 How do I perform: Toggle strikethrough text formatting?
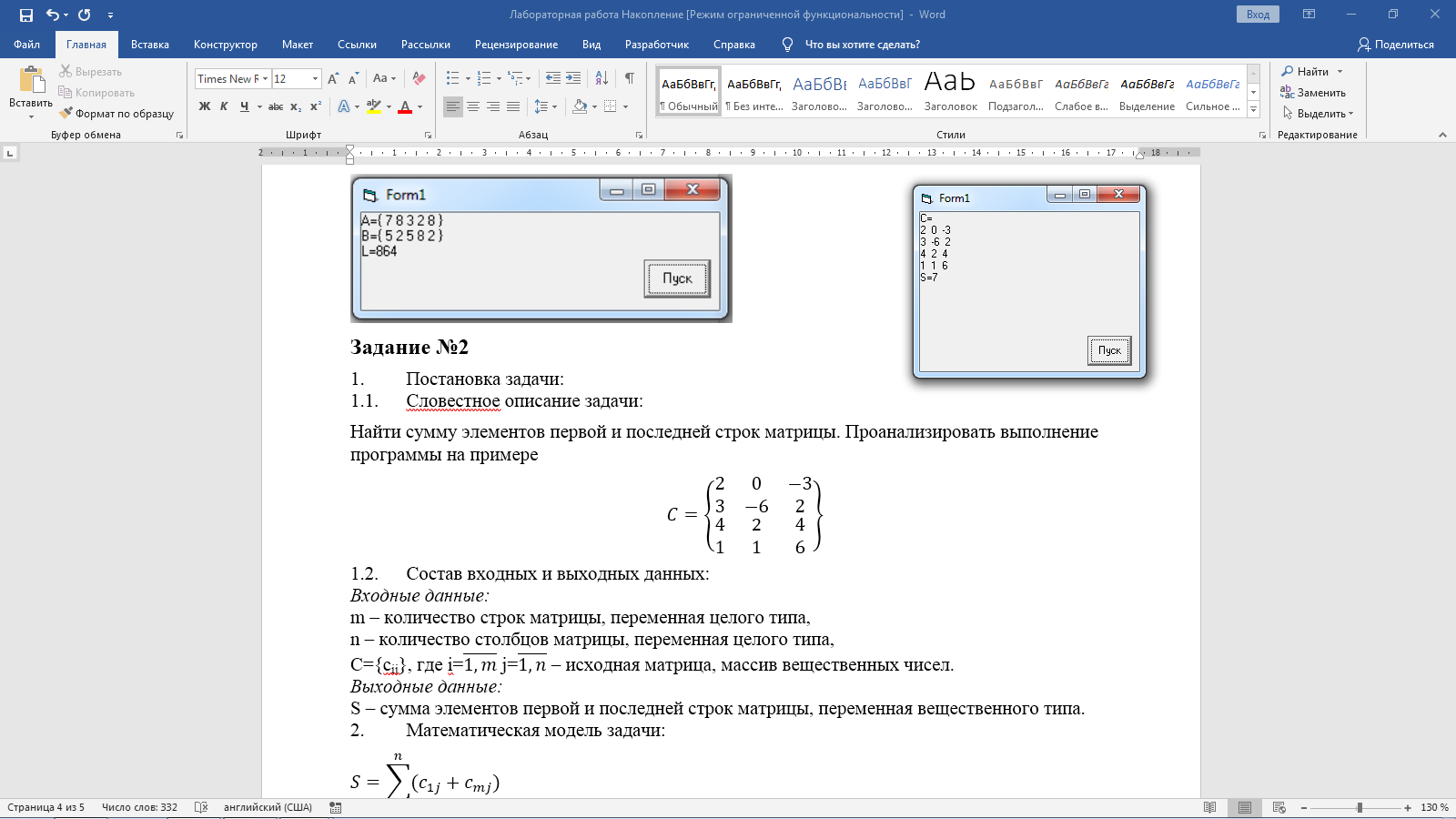point(276,106)
